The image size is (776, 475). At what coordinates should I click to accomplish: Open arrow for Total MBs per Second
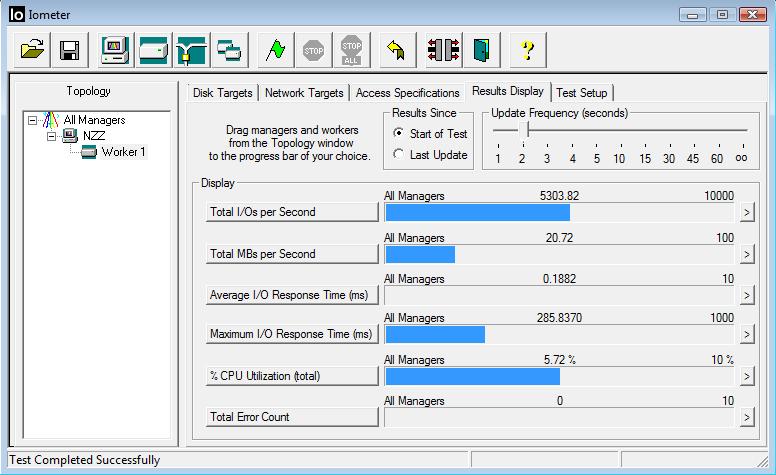(747, 255)
